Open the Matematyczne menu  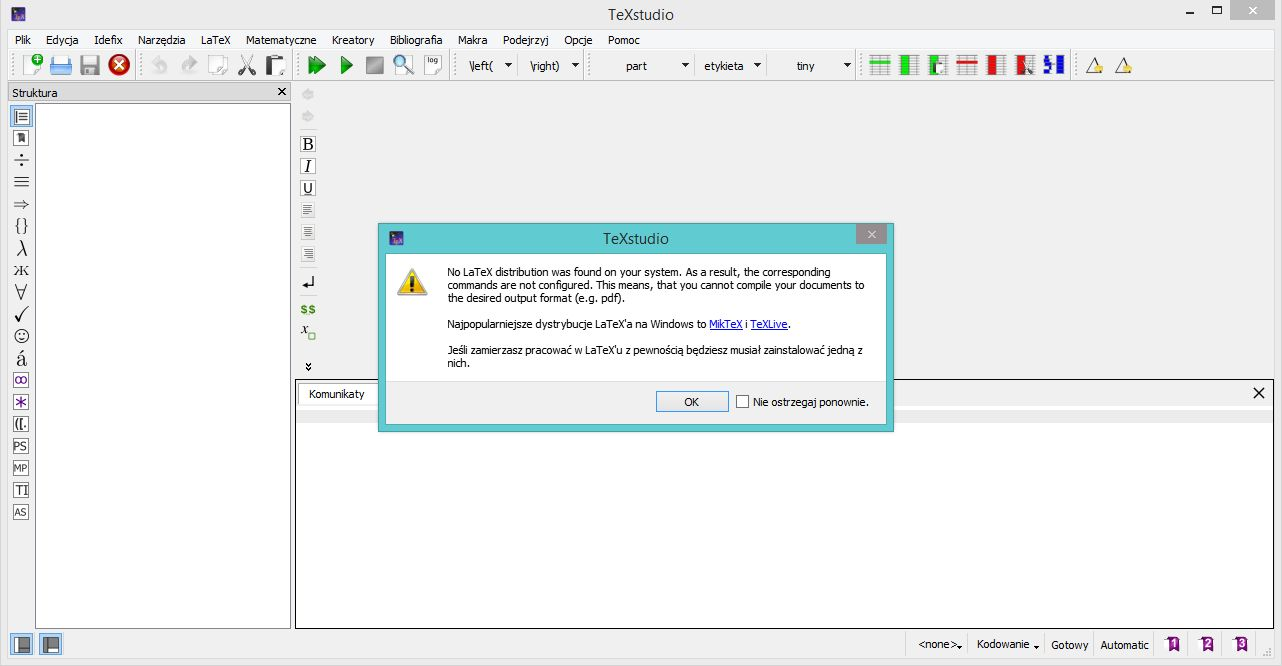281,40
